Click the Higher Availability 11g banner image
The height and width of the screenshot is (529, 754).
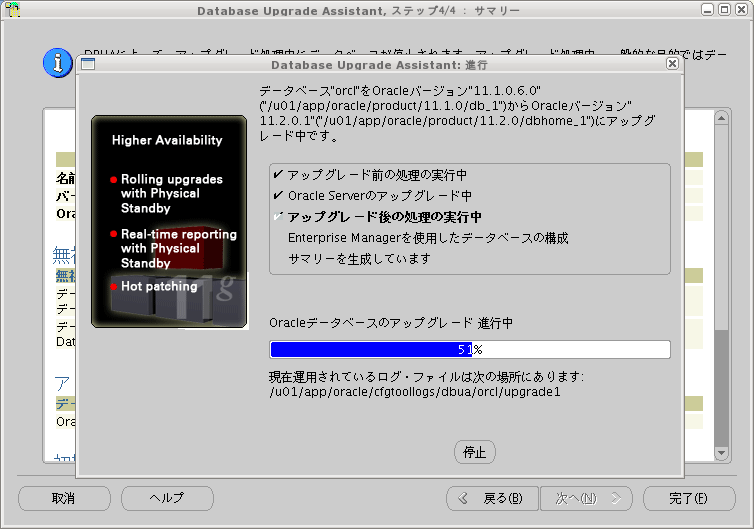(169, 221)
